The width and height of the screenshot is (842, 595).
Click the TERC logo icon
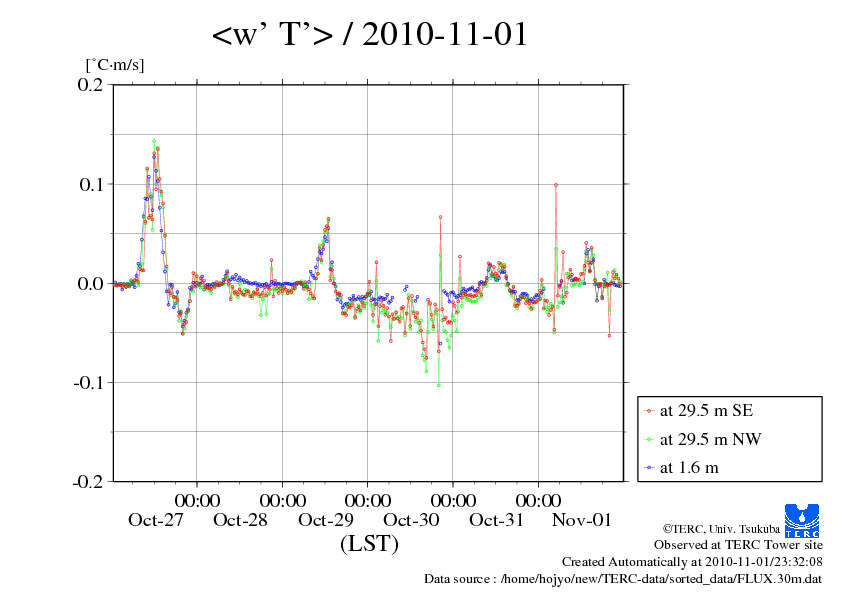[802, 520]
